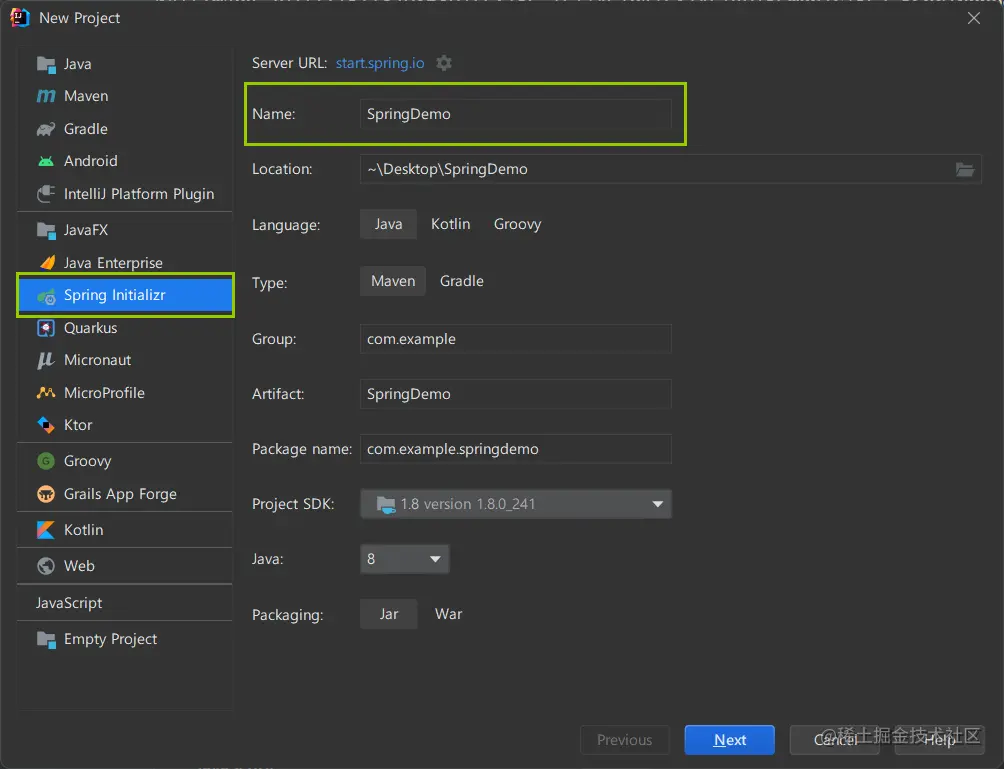Select the Grails App Forge icon
The height and width of the screenshot is (769, 1004).
point(46,494)
